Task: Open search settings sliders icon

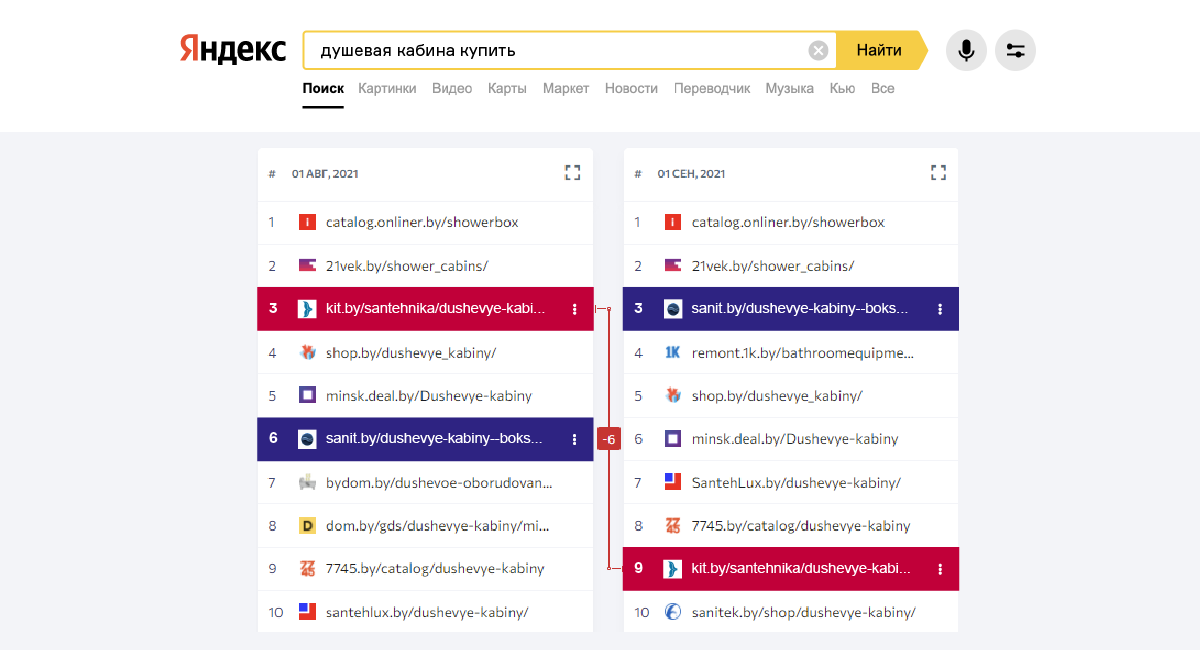Action: coord(1015,50)
